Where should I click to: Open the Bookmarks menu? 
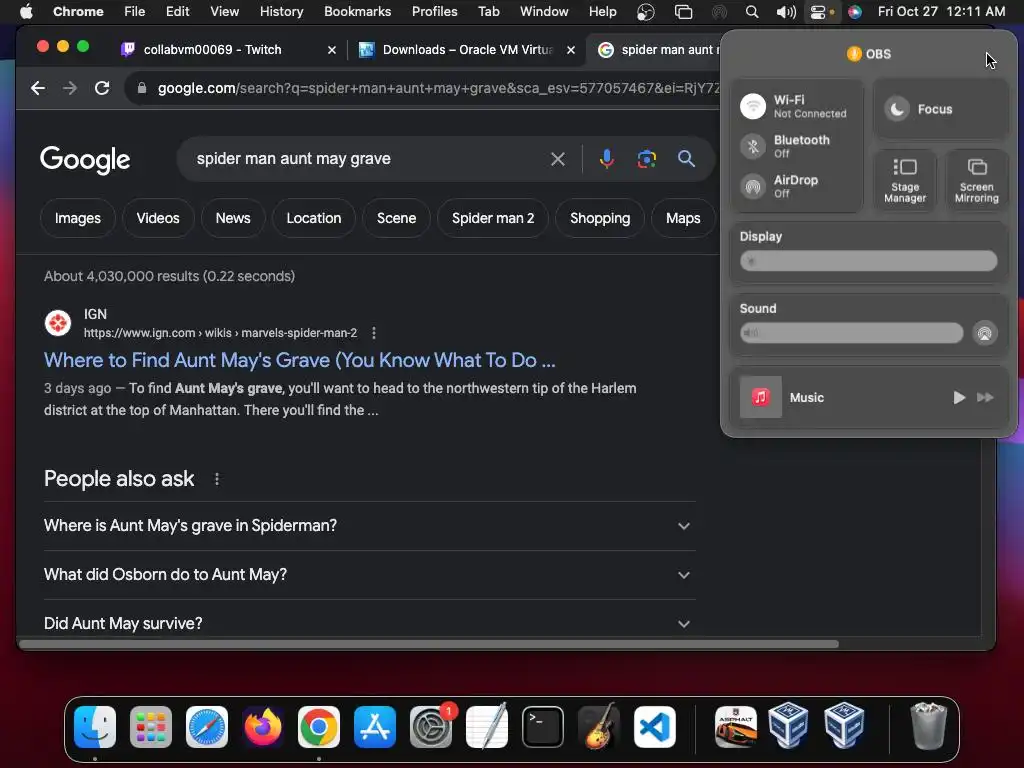coord(357,12)
